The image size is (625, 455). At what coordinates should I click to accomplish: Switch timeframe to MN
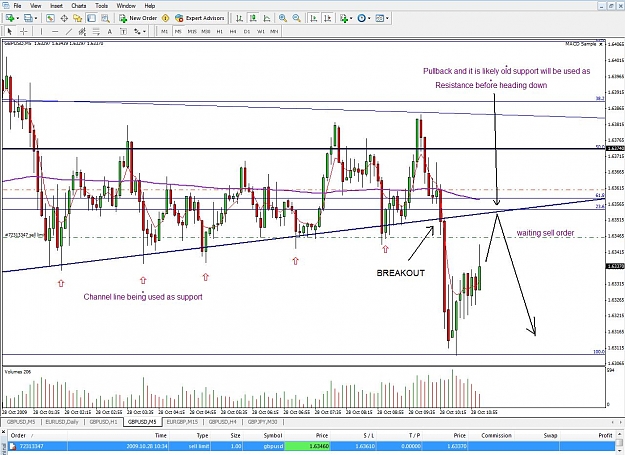(x=274, y=31)
